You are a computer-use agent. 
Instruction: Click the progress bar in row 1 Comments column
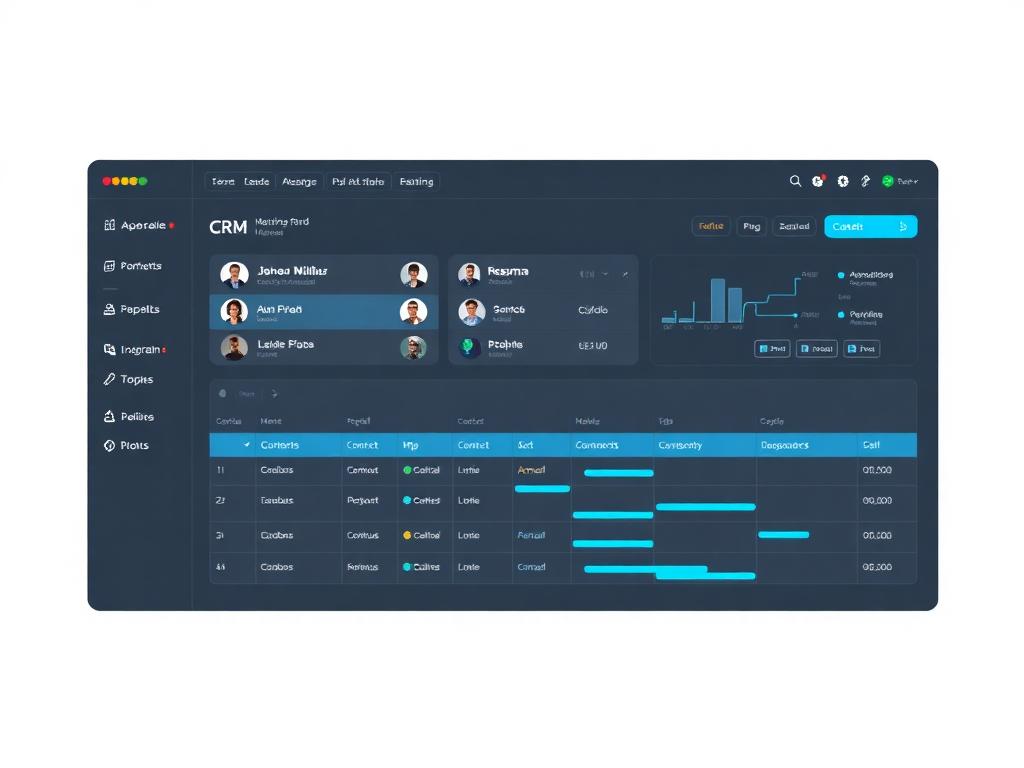click(618, 473)
